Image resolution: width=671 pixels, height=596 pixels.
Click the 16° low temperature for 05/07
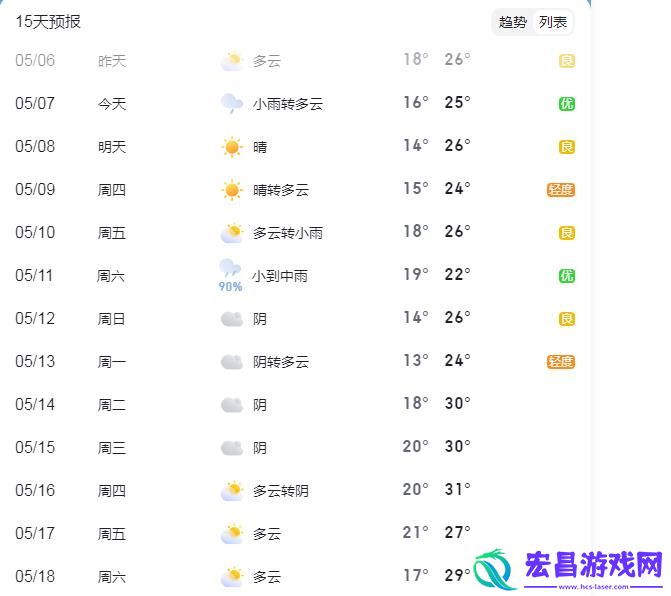(416, 102)
